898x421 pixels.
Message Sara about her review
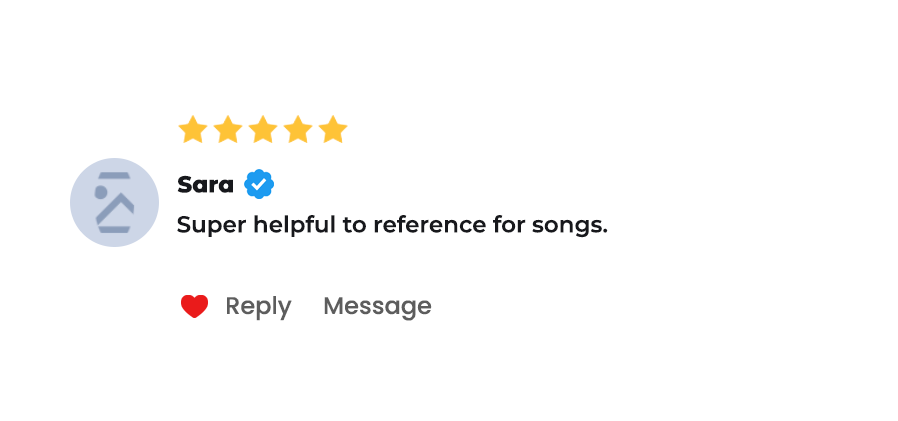coord(377,306)
